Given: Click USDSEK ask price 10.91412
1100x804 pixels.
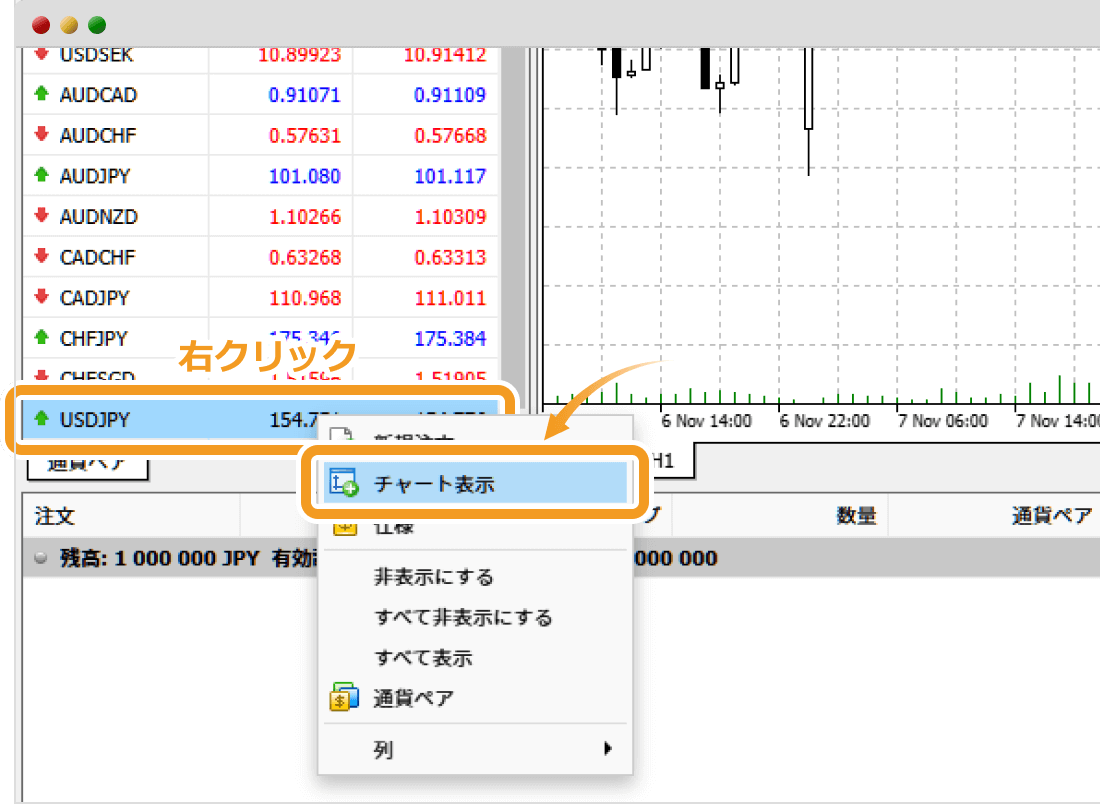Looking at the screenshot, I should (445, 55).
